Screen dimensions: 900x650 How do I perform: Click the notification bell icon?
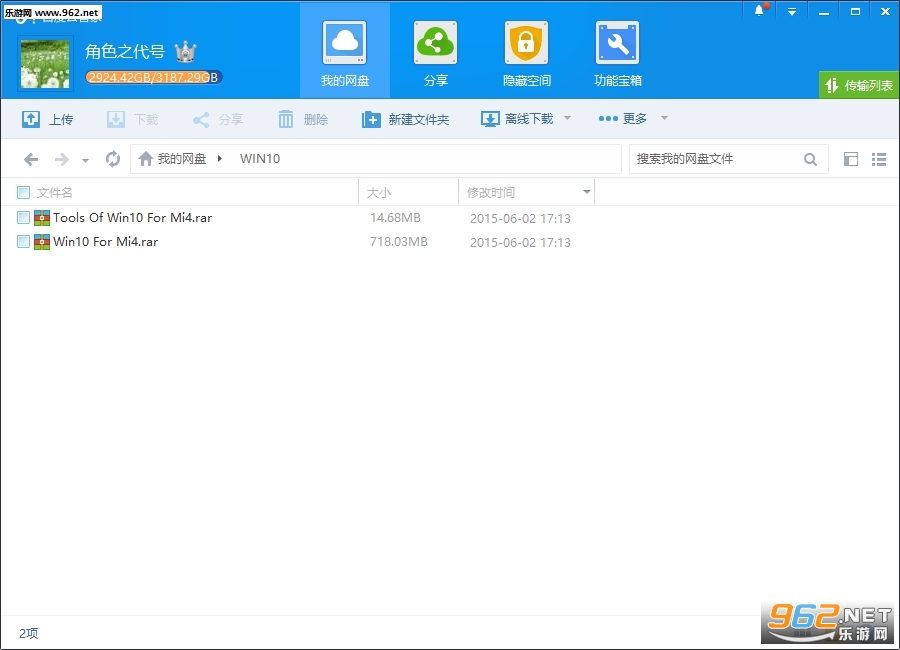click(760, 11)
